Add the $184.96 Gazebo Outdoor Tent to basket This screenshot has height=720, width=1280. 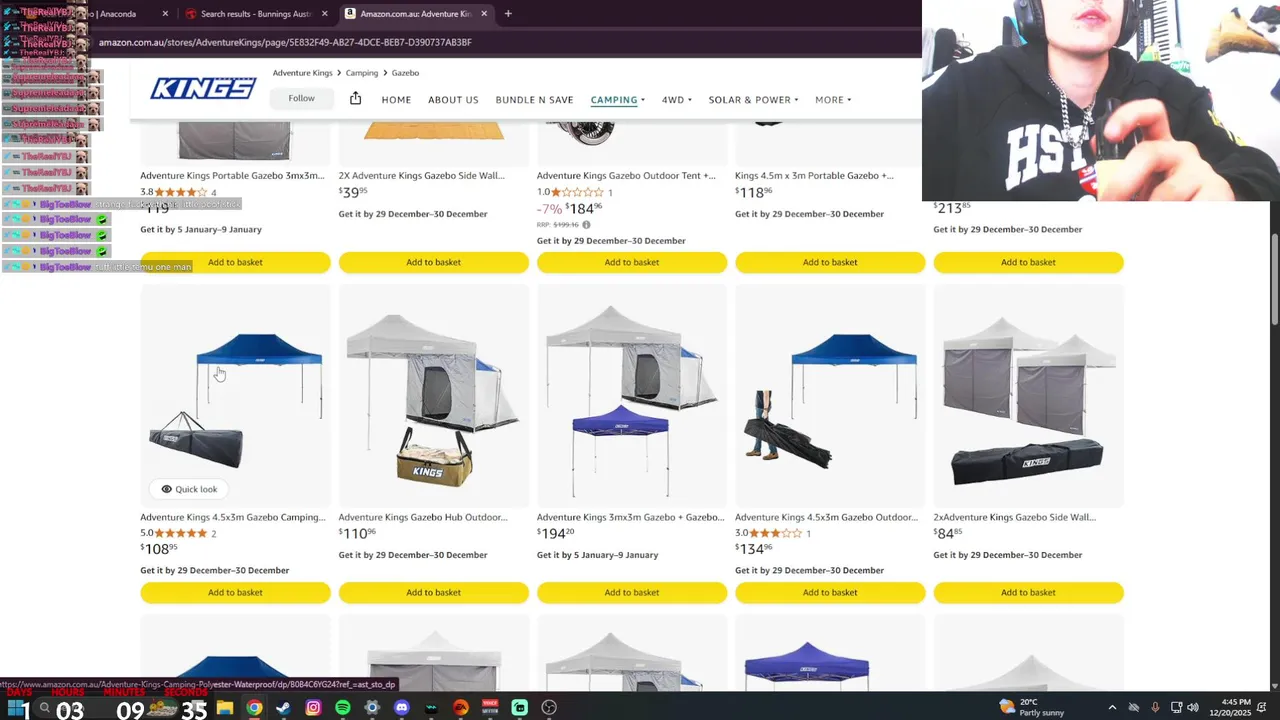coord(632,262)
